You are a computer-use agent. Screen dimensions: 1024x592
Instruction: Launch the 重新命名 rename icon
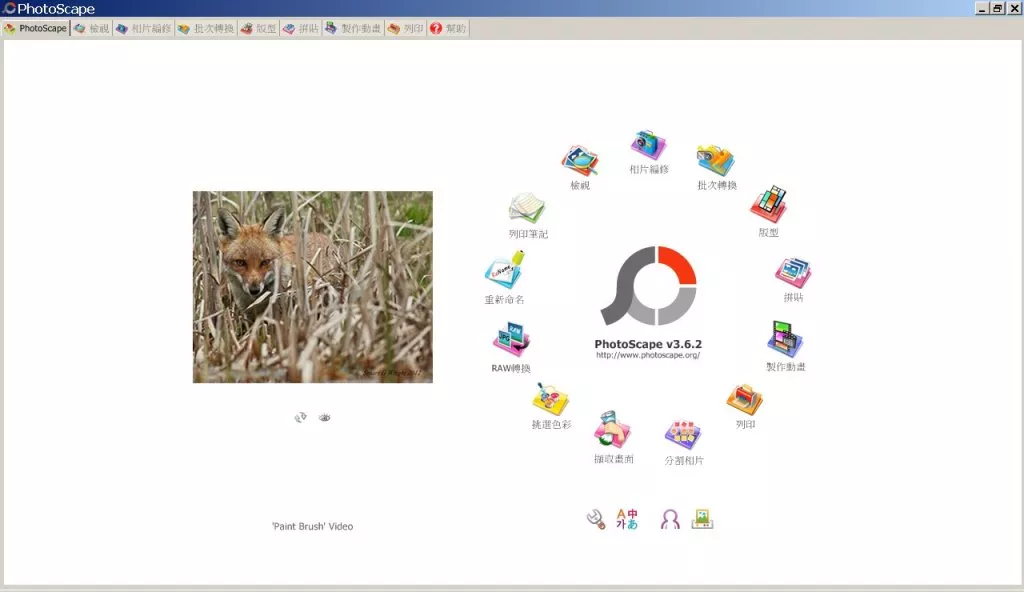click(504, 271)
